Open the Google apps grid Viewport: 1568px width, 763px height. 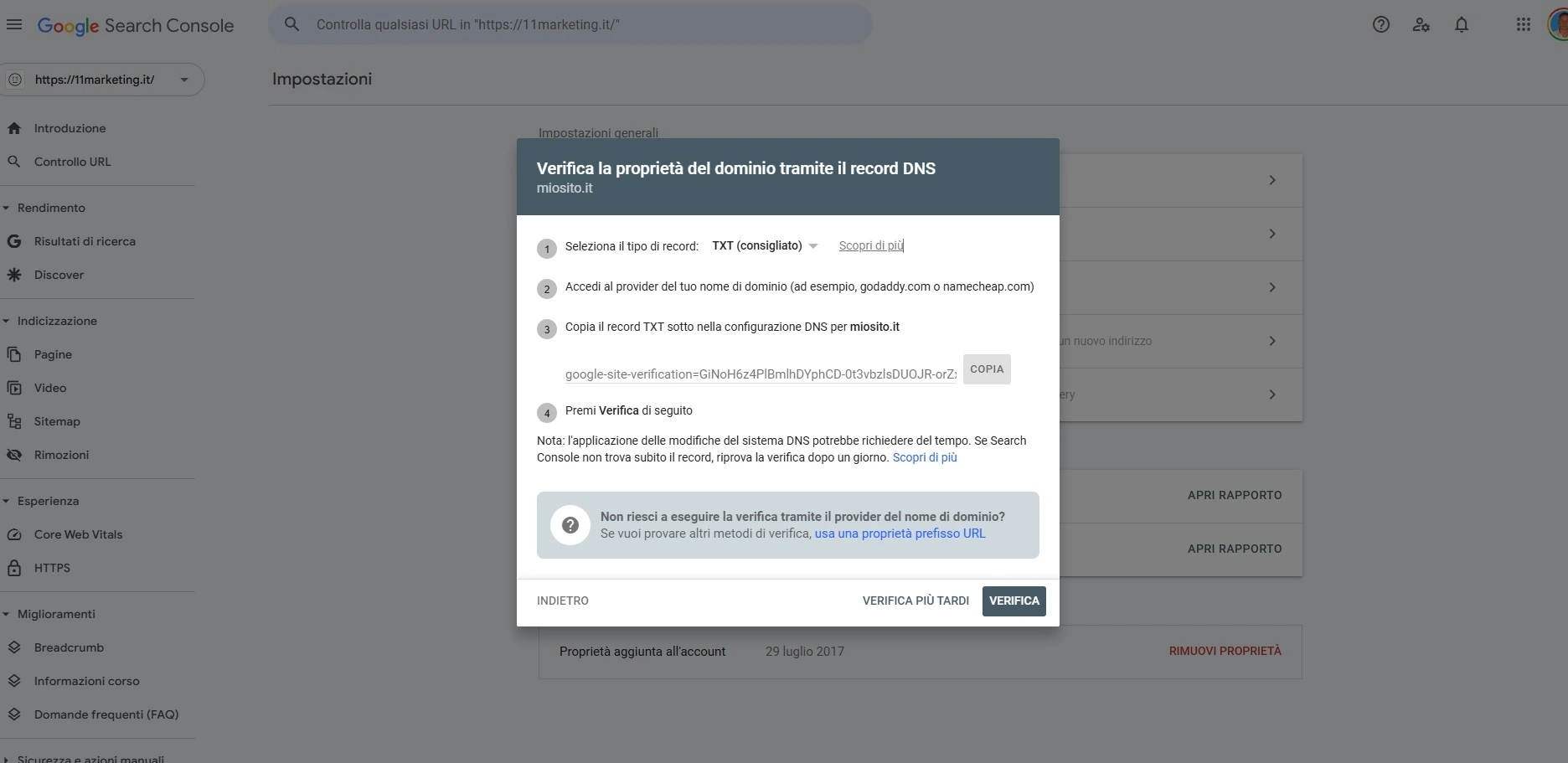(1524, 24)
